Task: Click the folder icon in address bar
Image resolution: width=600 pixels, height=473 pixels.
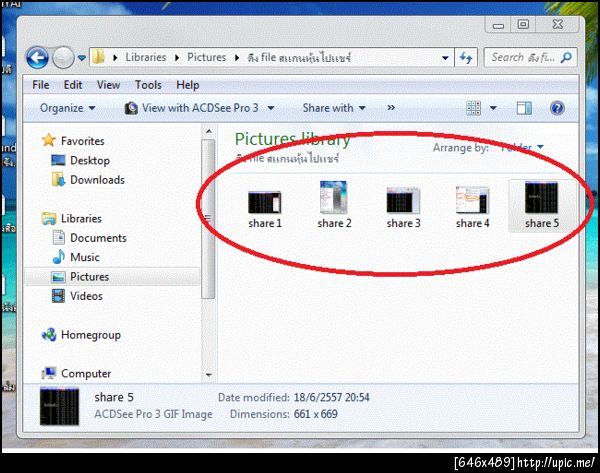Action: point(99,58)
